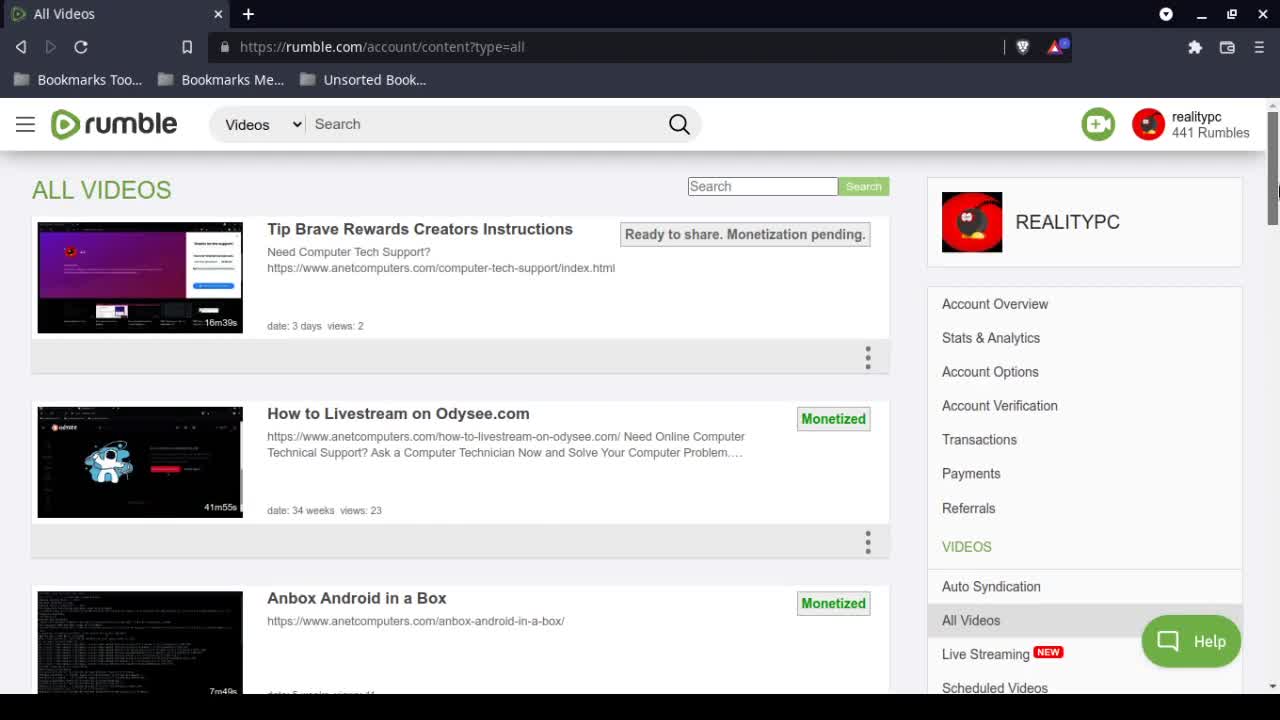Open the Brave Shields lion icon
The image size is (1280, 720).
[1022, 47]
